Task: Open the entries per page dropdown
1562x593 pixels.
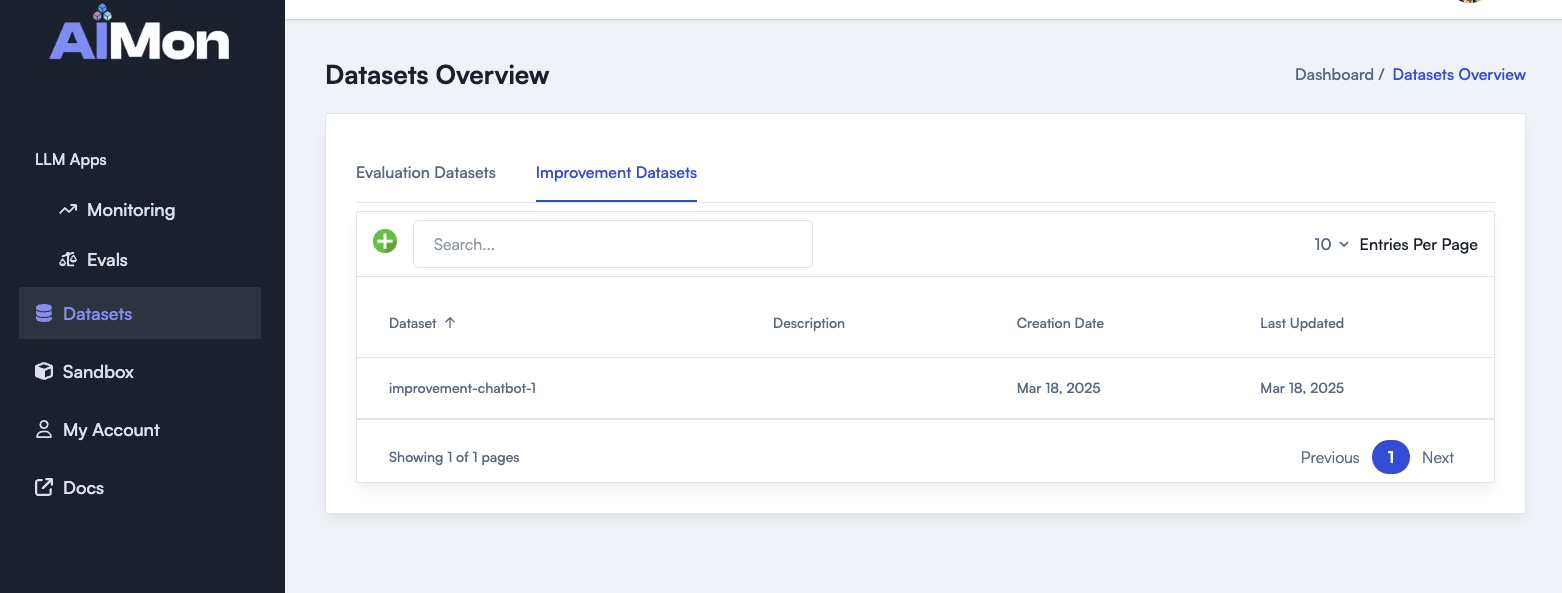Action: (1331, 244)
